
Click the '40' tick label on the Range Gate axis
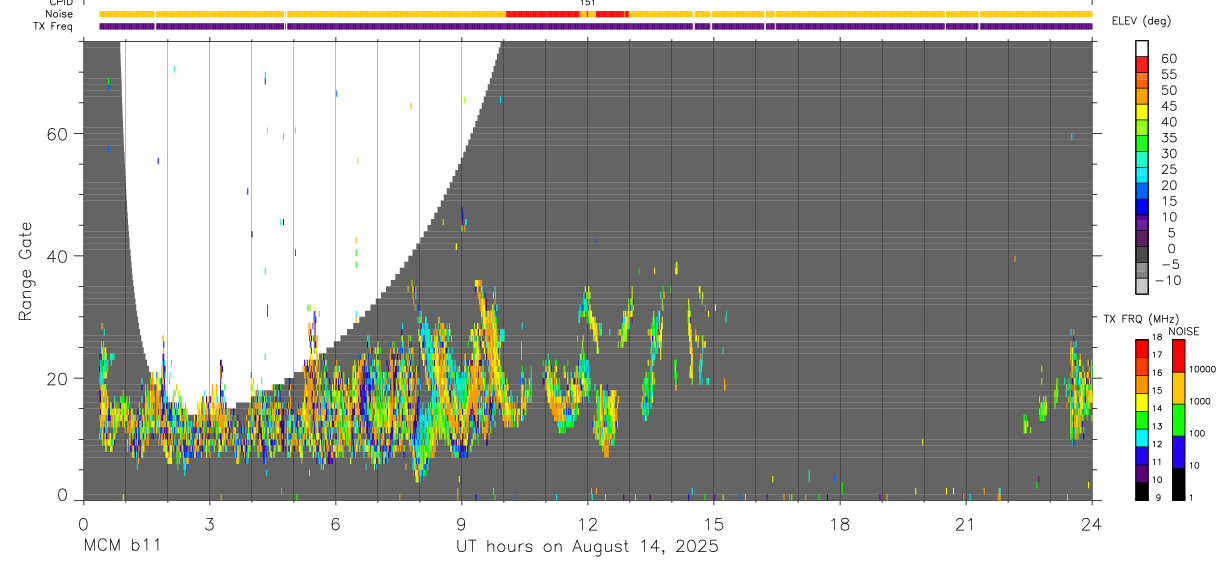pyautogui.click(x=58, y=256)
